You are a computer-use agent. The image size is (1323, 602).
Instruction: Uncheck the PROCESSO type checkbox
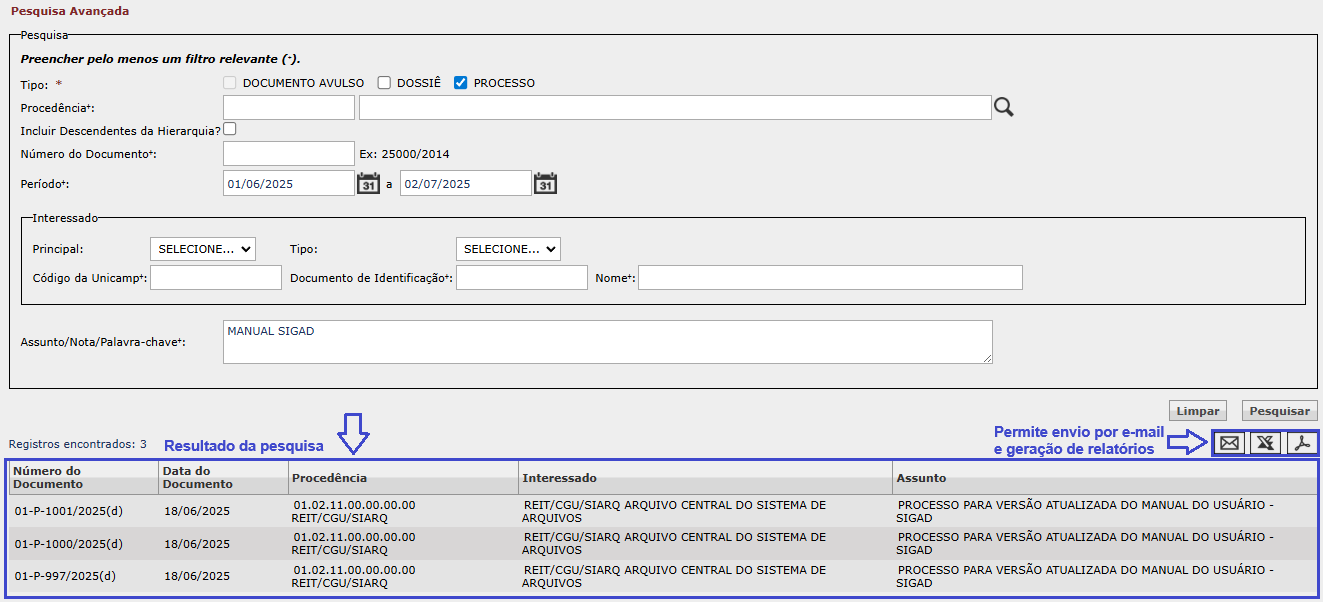[x=461, y=83]
